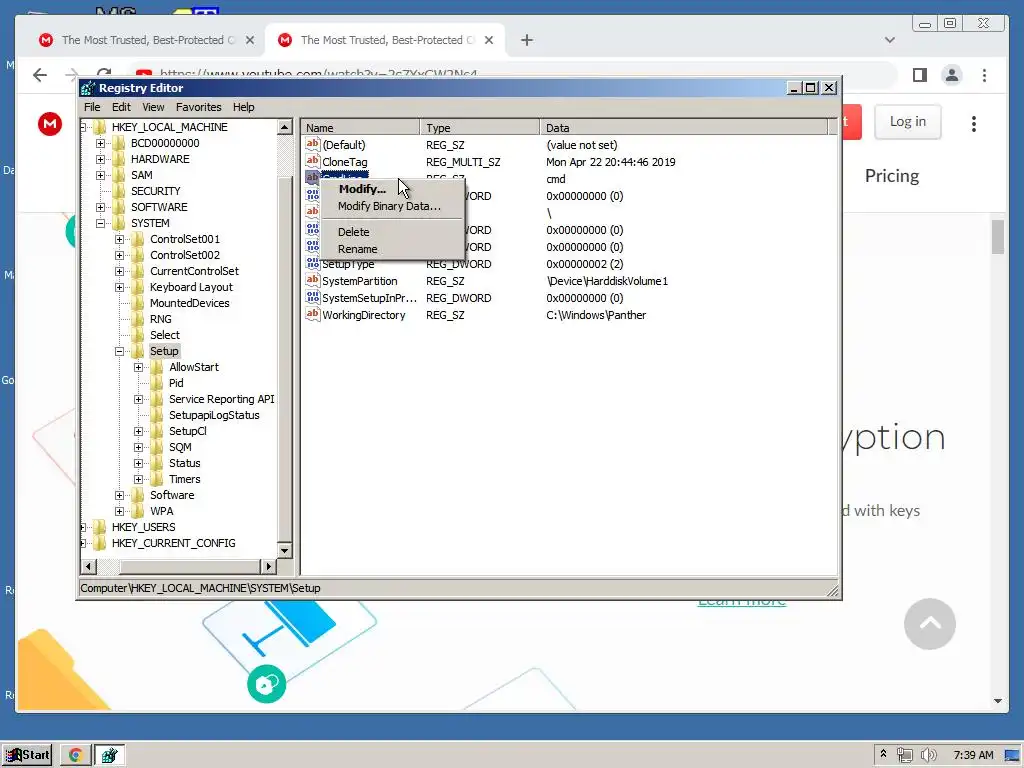Open the Start menu
Screen dimensions: 1024x768
pos(27,755)
